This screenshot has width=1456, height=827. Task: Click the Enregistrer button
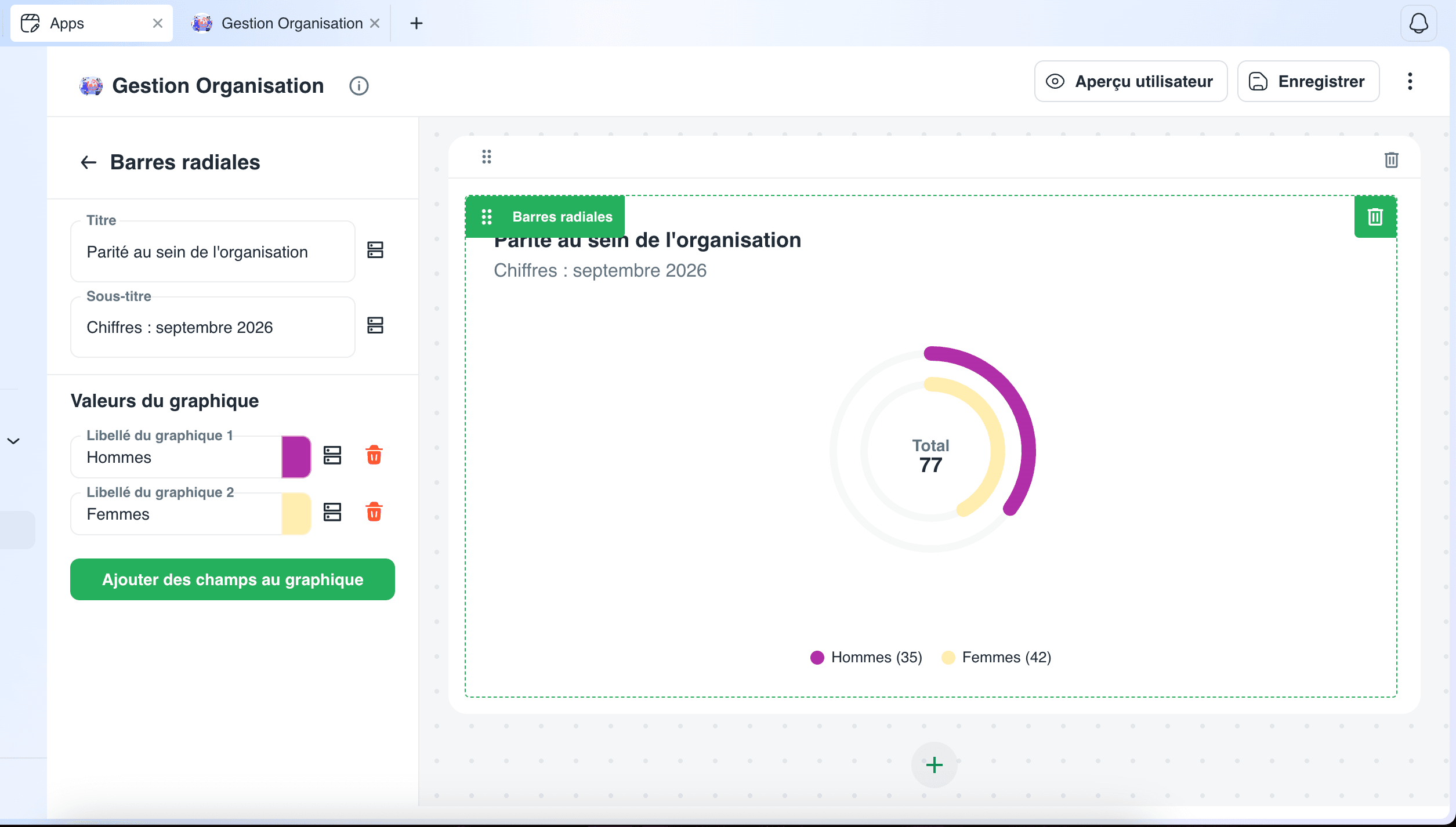pos(1308,81)
